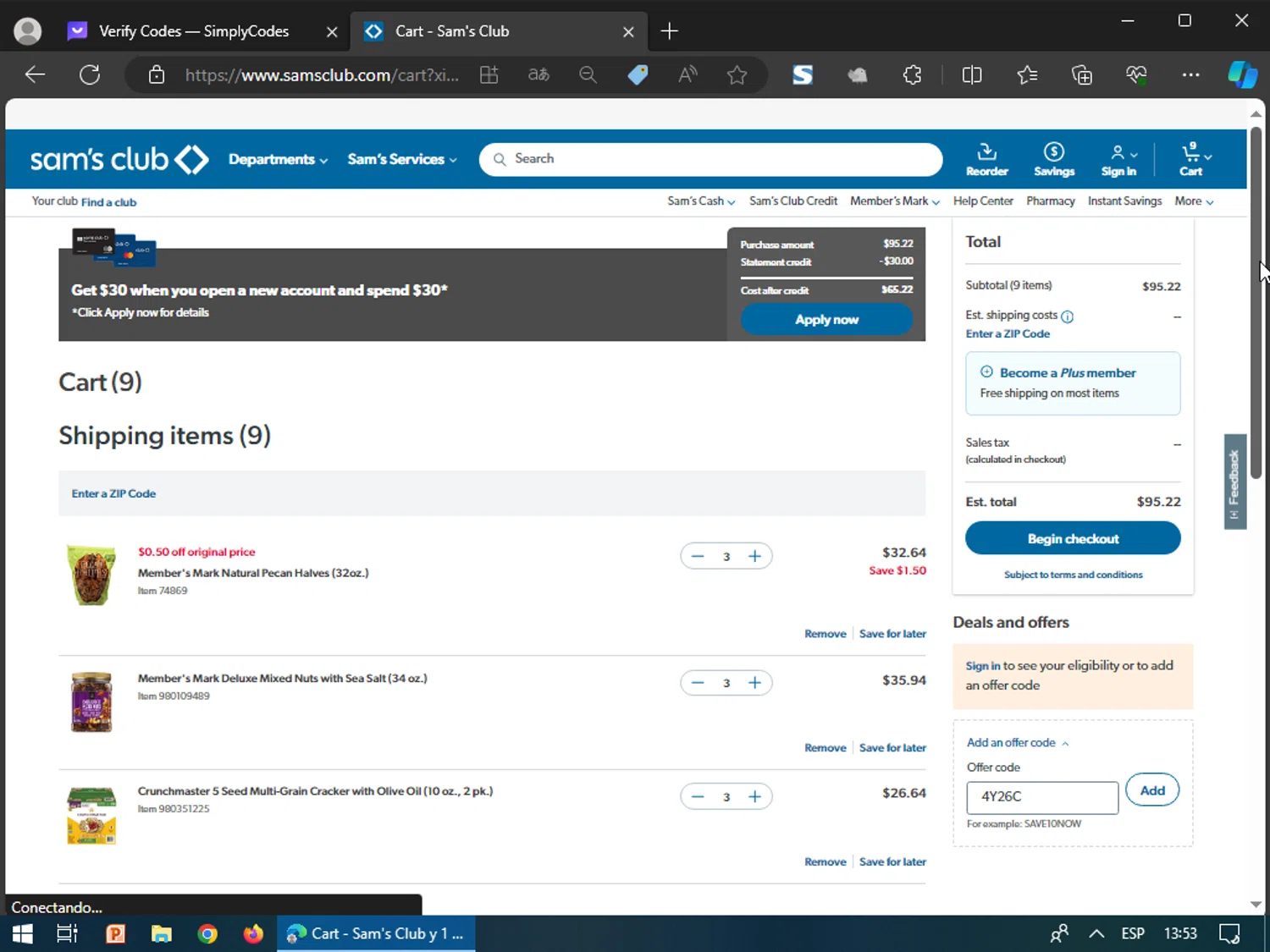The image size is (1270, 952).
Task: Open the Feedback side tab
Action: click(x=1234, y=482)
